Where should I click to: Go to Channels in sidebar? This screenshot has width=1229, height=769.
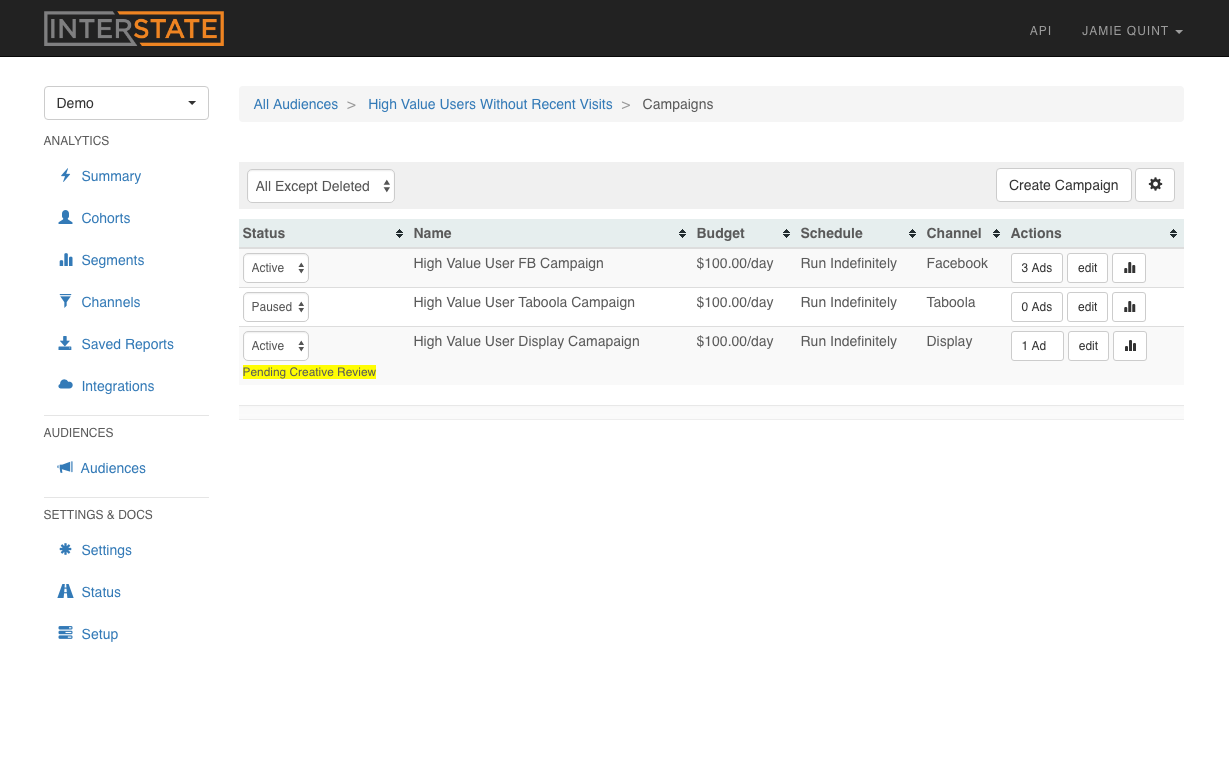pyautogui.click(x=111, y=302)
